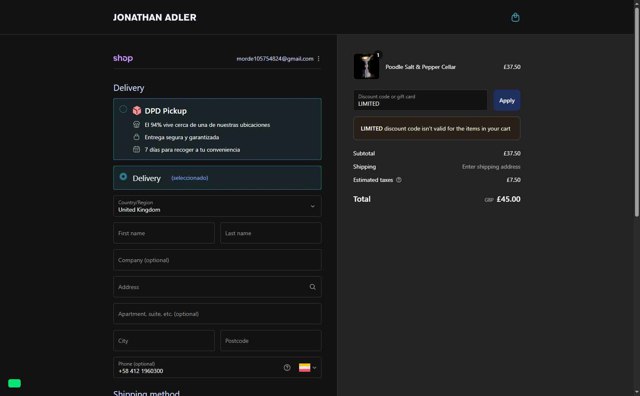The image size is (640, 396).
Task: Click the Jonathan Adler store logo
Action: click(155, 18)
